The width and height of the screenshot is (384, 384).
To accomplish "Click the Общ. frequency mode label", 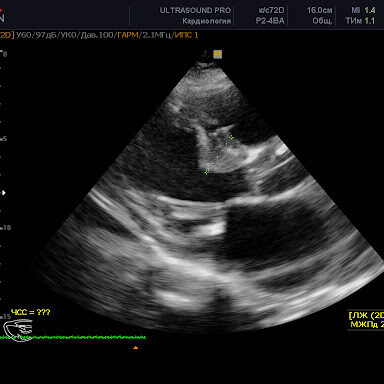I will [322, 21].
